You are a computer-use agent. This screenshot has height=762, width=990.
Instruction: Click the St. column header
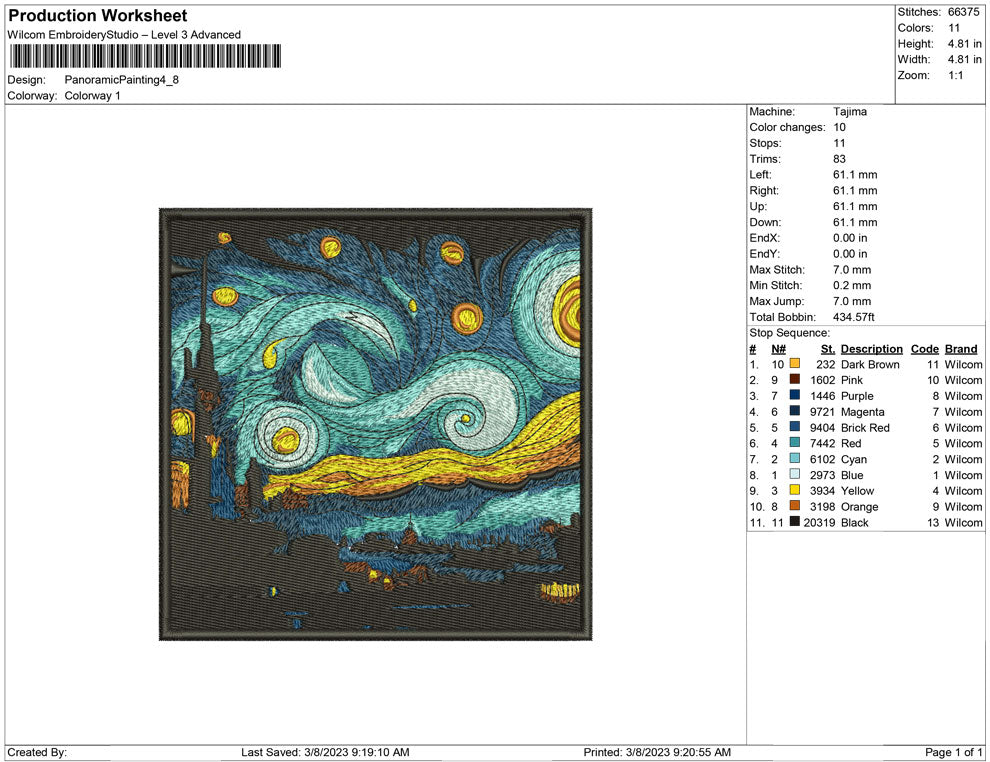[828, 348]
